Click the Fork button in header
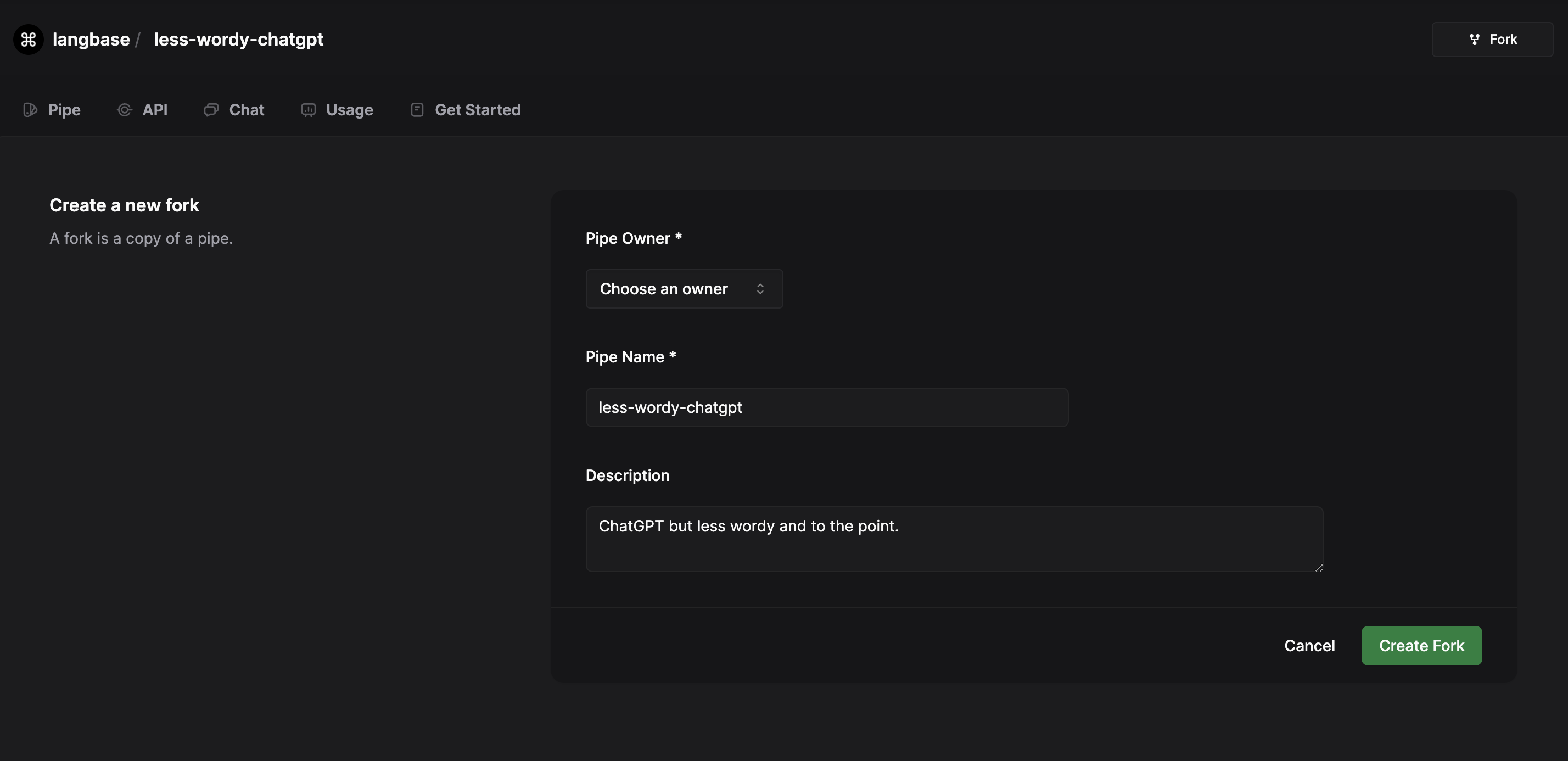1568x761 pixels. (x=1492, y=40)
